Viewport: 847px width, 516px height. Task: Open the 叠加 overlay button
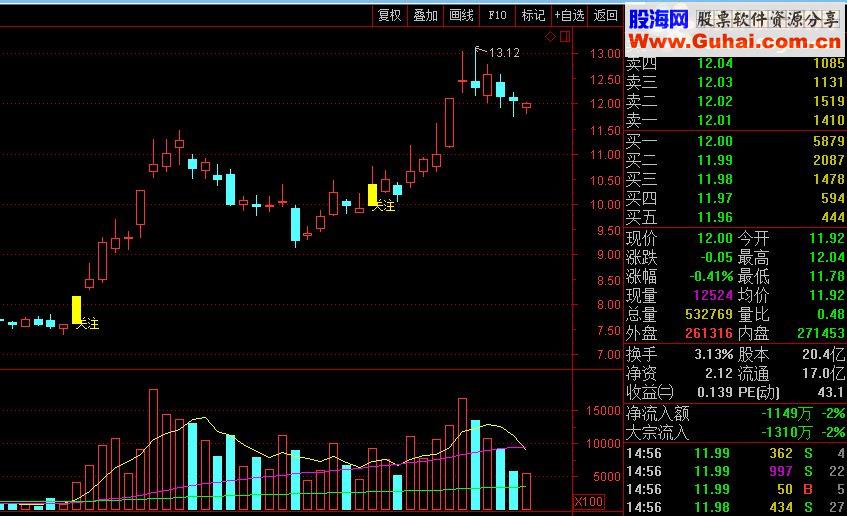(x=425, y=16)
